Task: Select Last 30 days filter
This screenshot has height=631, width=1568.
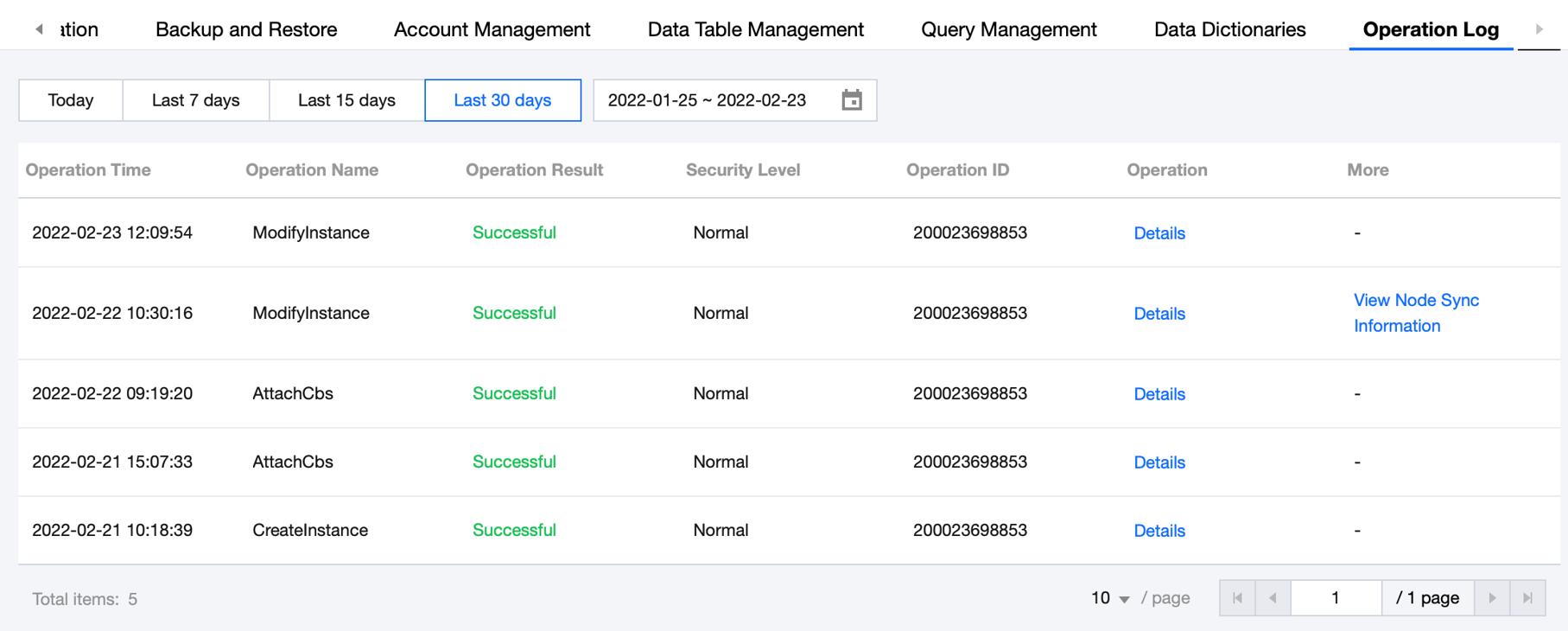Action: click(x=503, y=100)
